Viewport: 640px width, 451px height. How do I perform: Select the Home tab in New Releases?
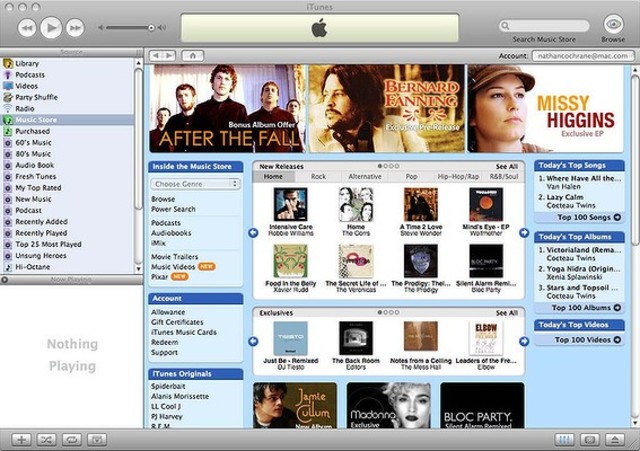(273, 176)
